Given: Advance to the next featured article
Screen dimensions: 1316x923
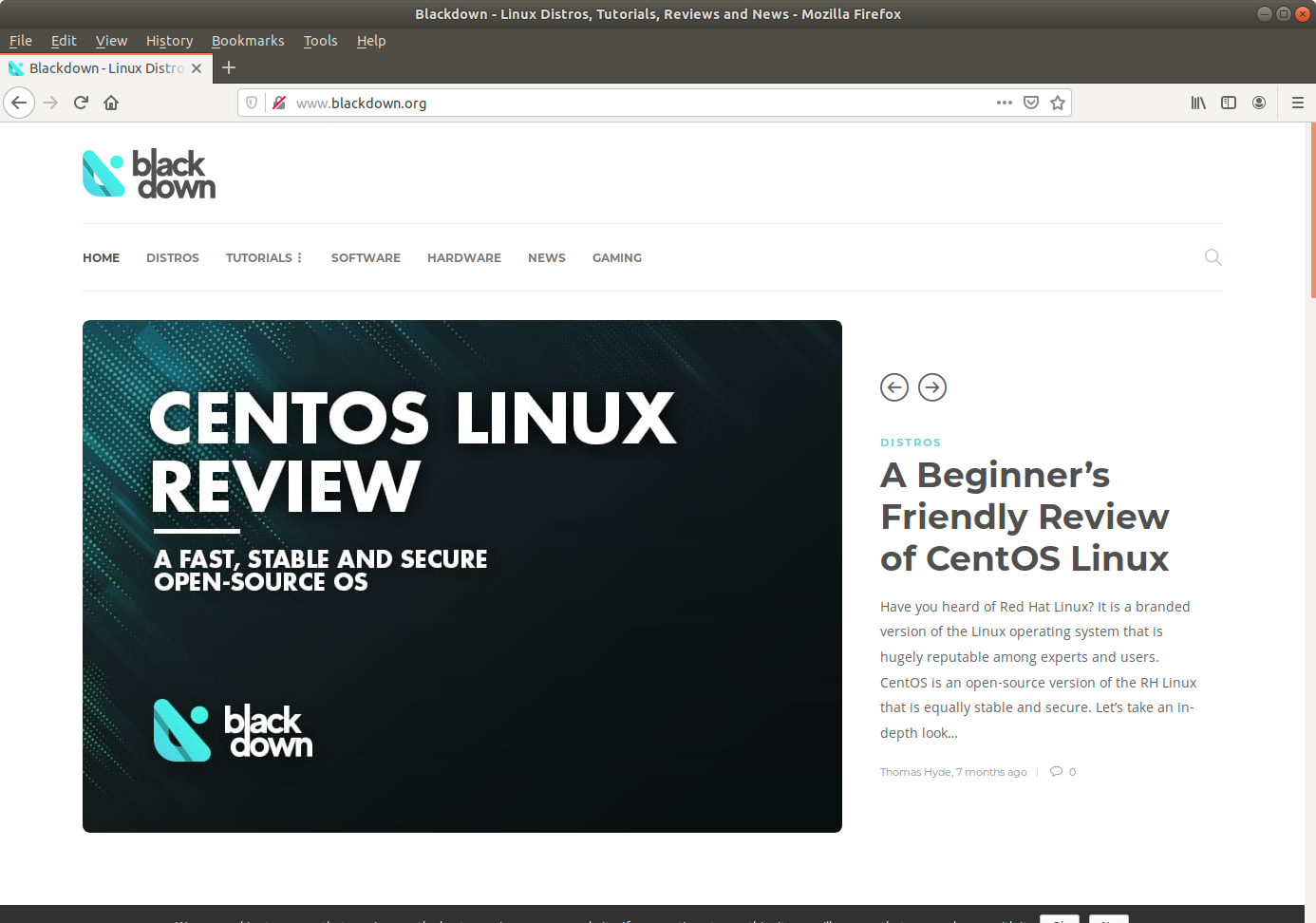Looking at the screenshot, I should 932,387.
